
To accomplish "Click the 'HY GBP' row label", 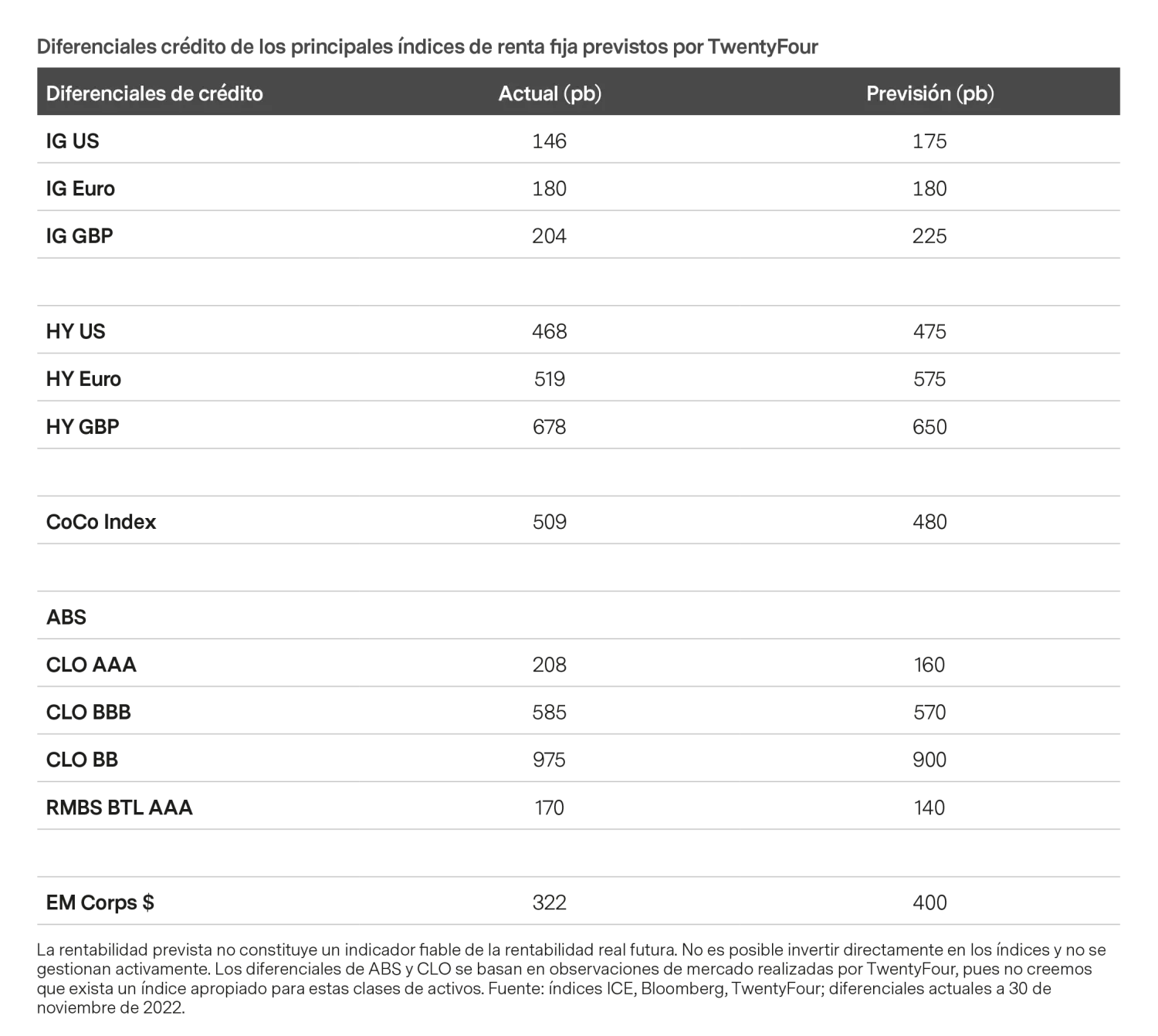I will point(83,427).
